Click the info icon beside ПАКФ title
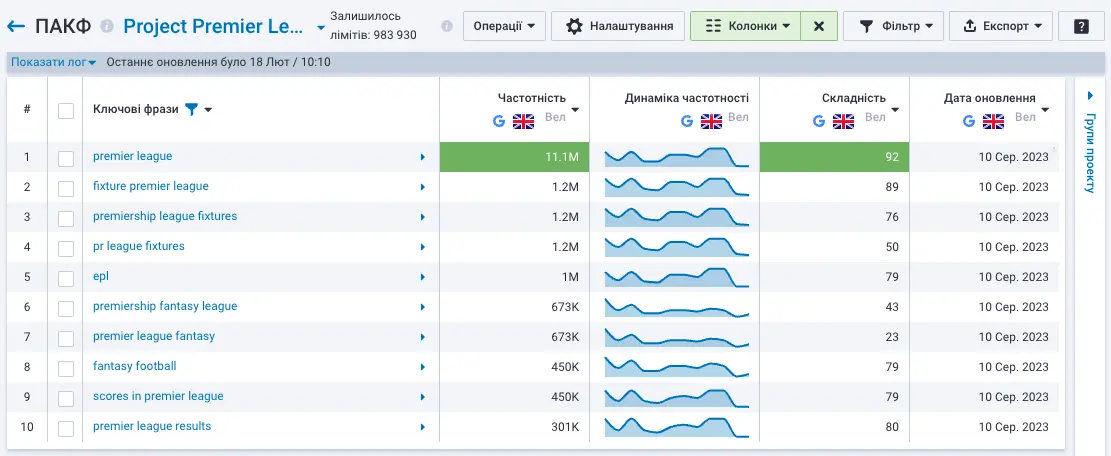 point(107,26)
